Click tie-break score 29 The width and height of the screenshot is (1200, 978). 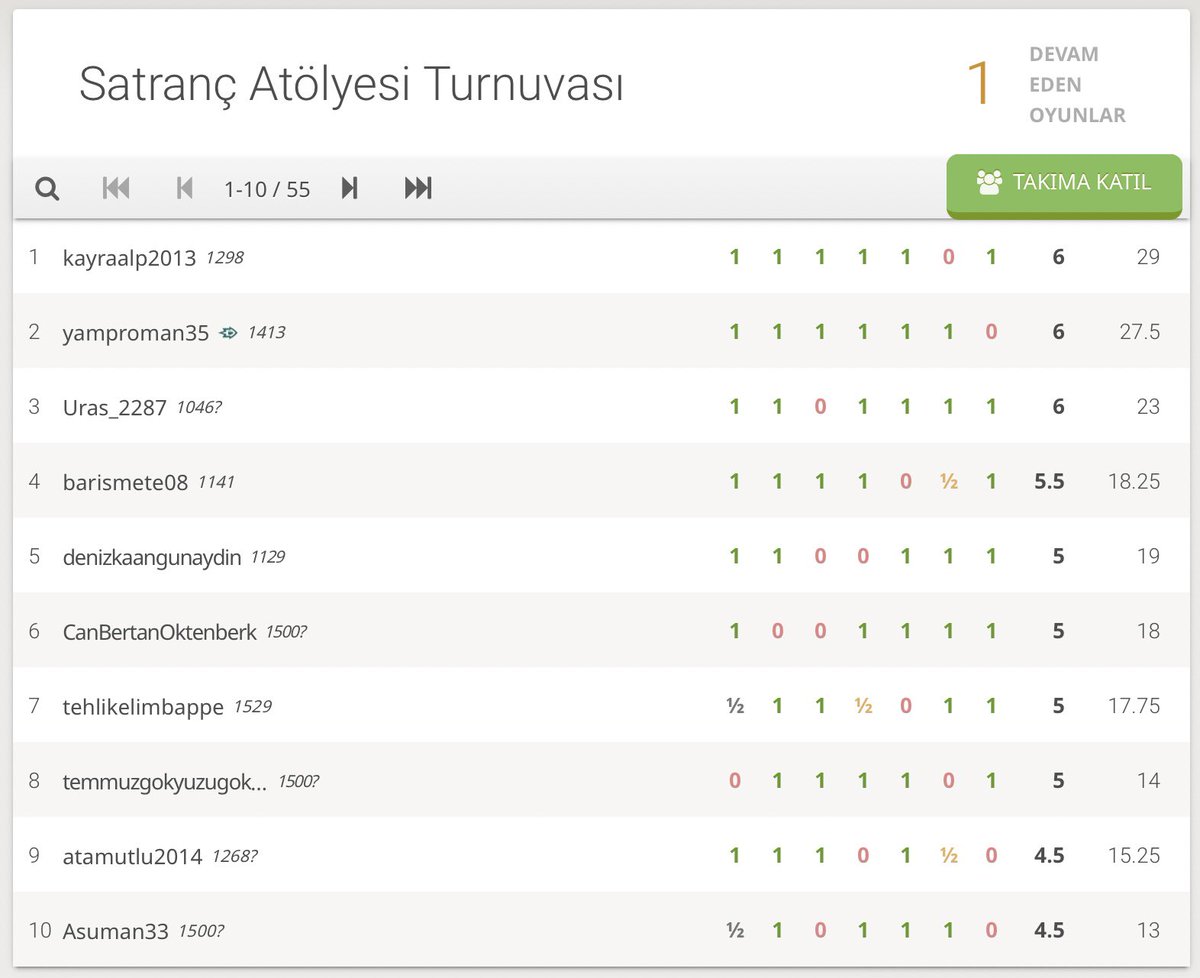coord(1148,257)
